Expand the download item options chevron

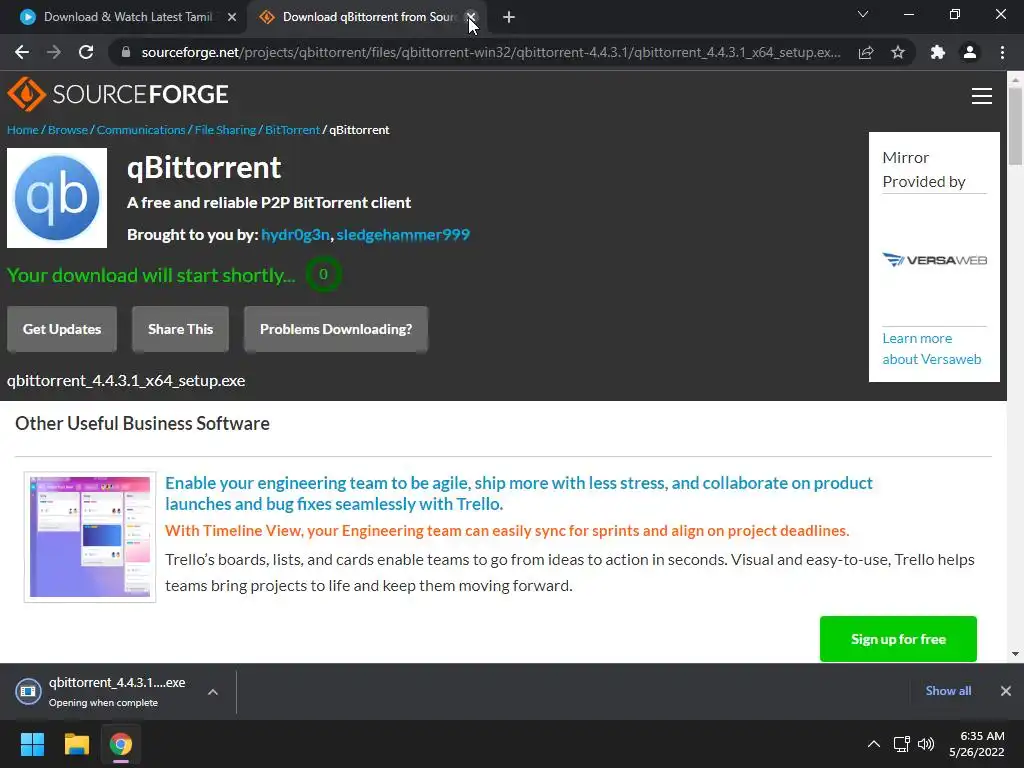point(213,692)
